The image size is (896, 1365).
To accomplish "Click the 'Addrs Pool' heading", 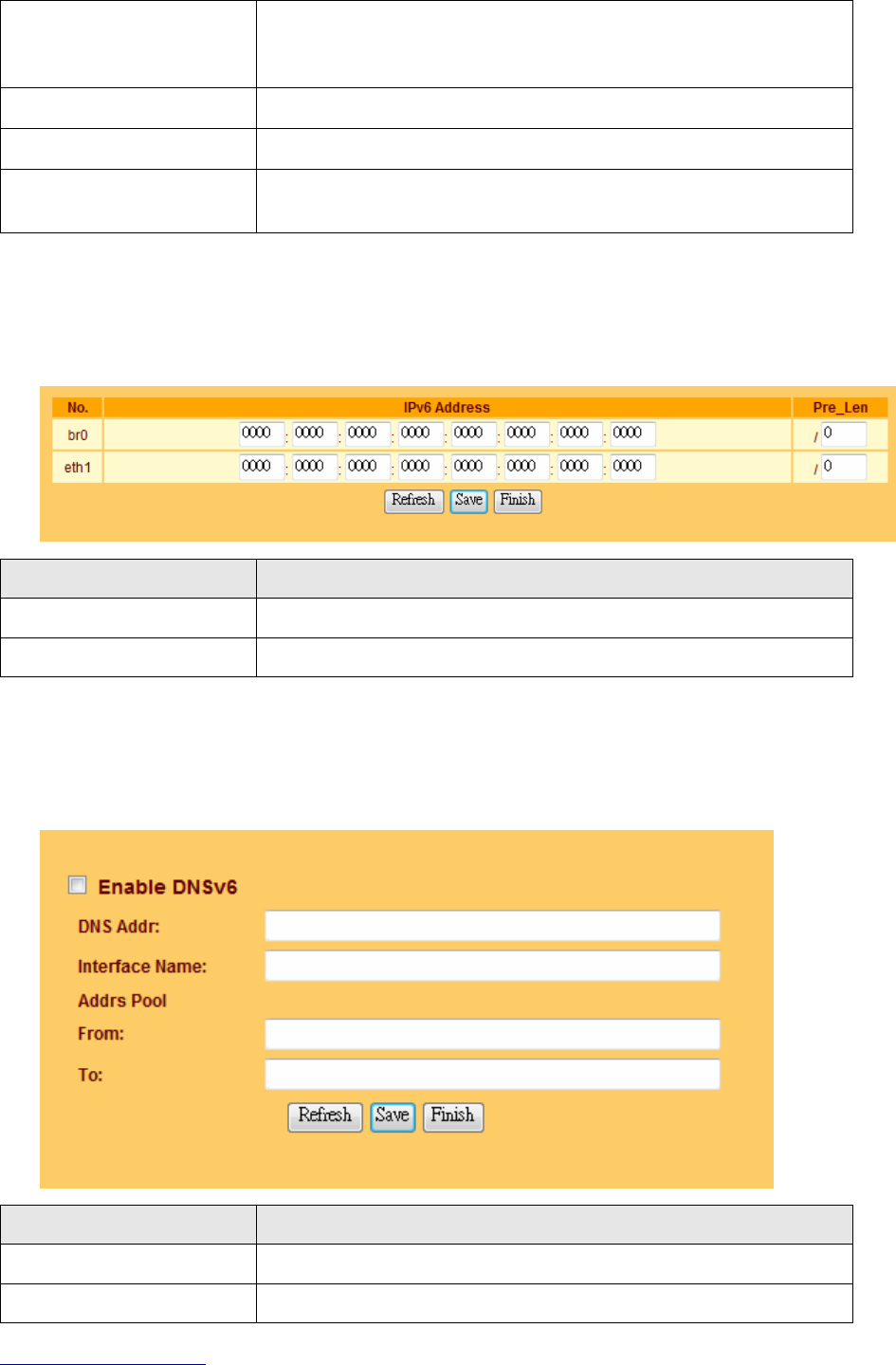I will 122,1001.
